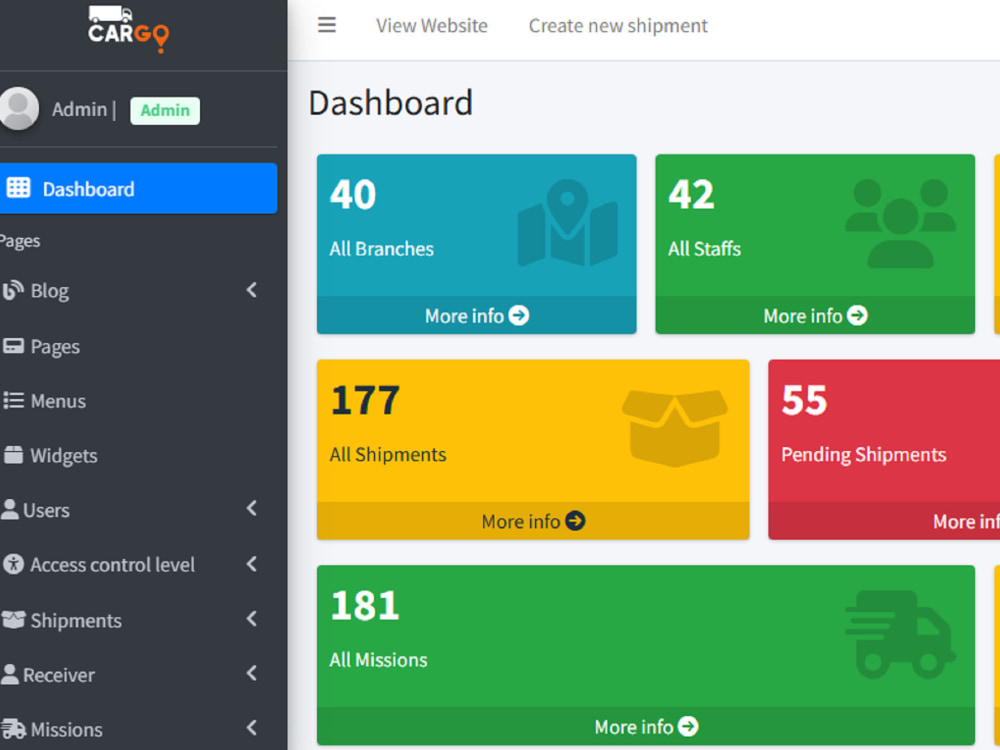Click the Admin username text
This screenshot has width=1000, height=750.
pyautogui.click(x=80, y=110)
